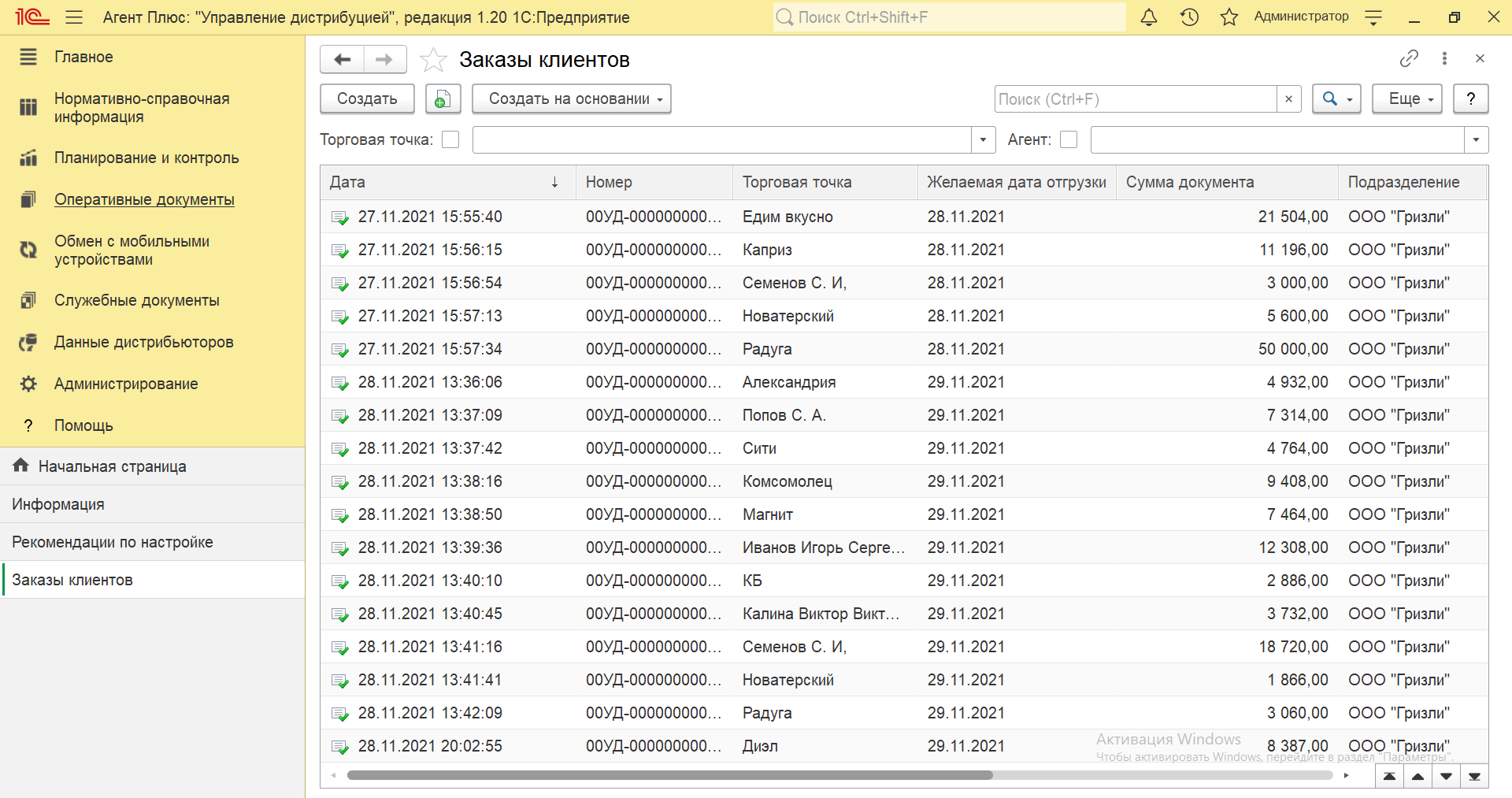Screen dimensions: 1512x798
Task: Click the Создать button
Action: coord(367,99)
